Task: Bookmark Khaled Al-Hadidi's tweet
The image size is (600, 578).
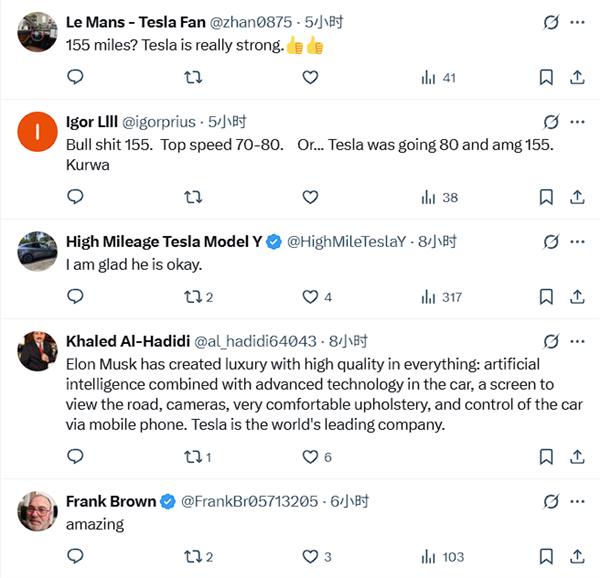Action: [x=546, y=457]
